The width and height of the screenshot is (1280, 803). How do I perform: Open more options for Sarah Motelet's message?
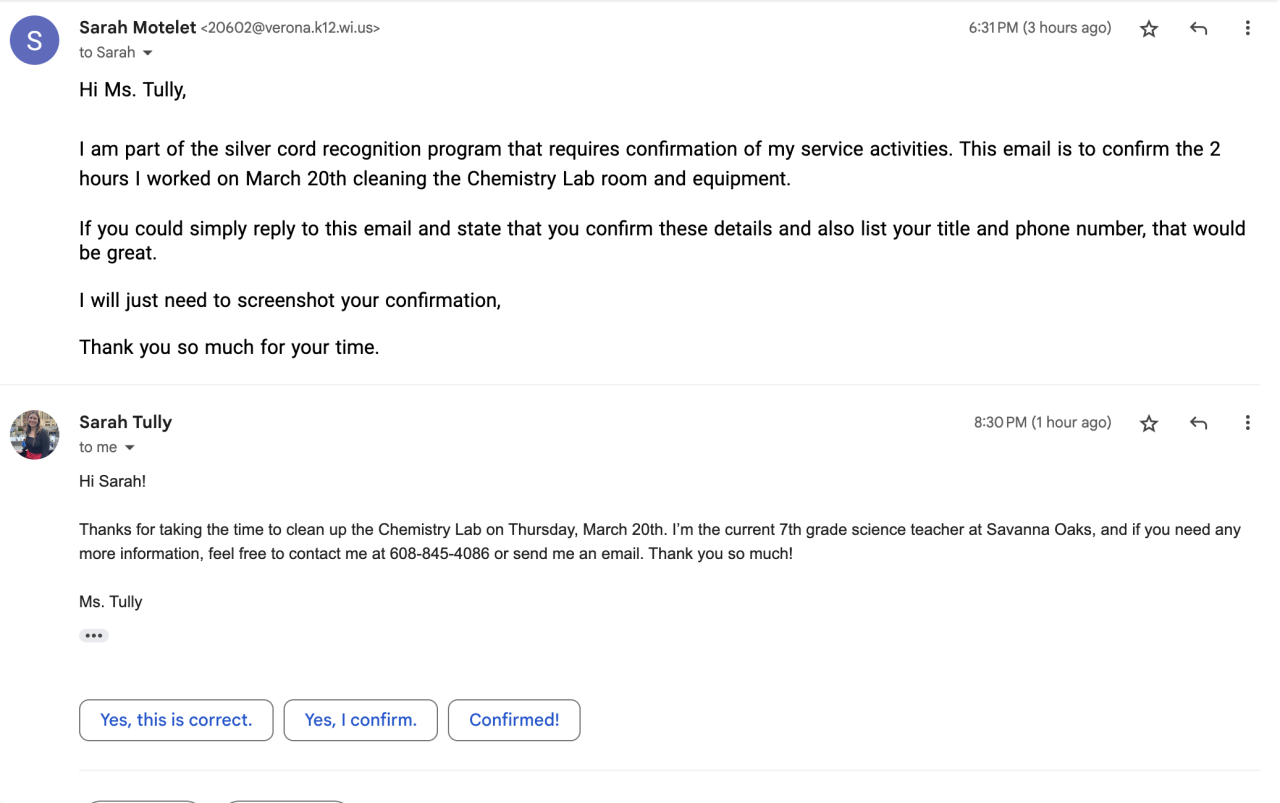pos(1247,29)
